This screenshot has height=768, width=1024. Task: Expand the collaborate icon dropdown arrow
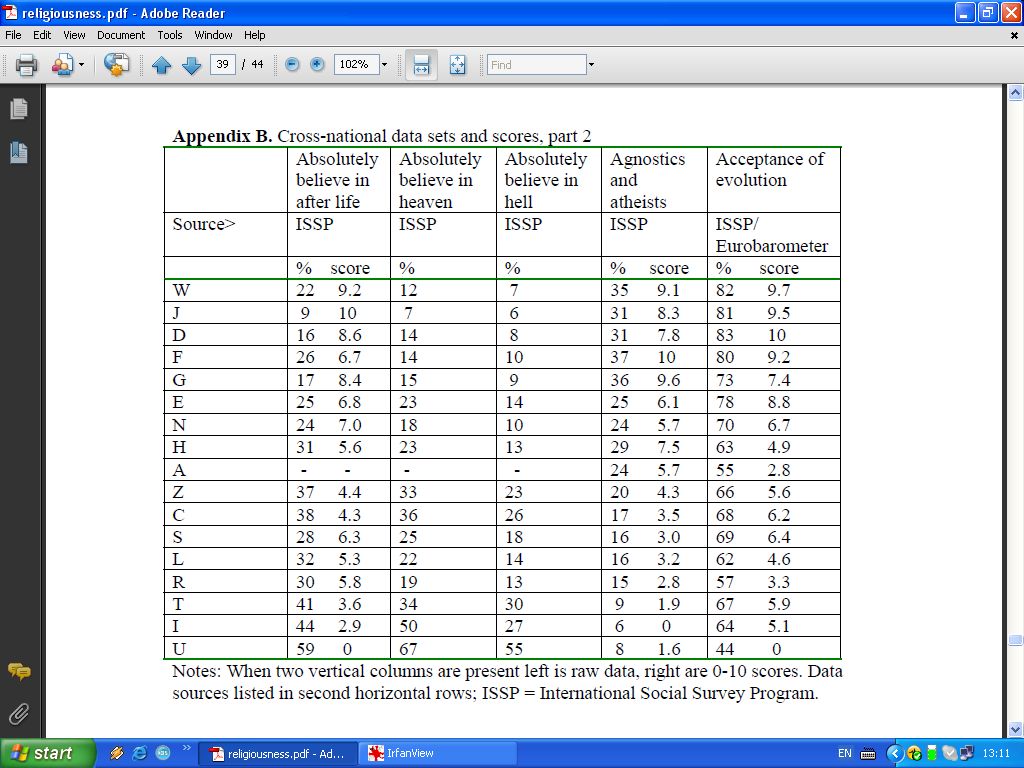pyautogui.click(x=82, y=65)
